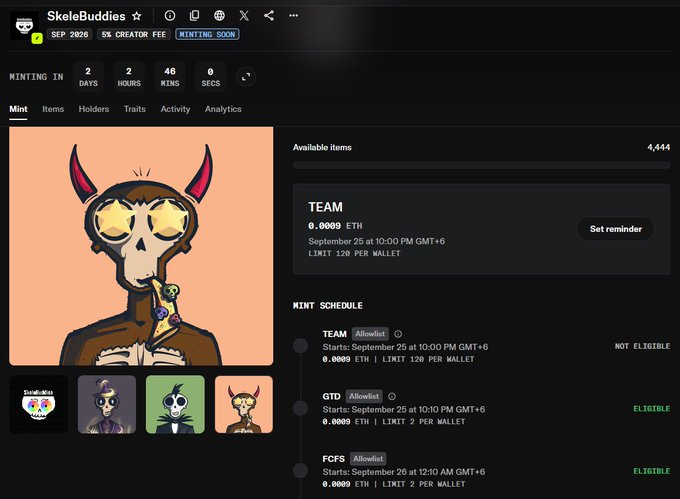This screenshot has width=680, height=499.
Task: Select the SkeleBuddies logo thumbnail
Action: pos(39,404)
